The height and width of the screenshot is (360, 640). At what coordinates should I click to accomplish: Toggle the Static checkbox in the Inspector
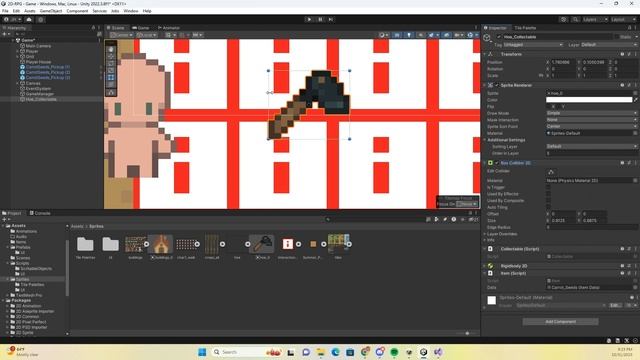616,37
